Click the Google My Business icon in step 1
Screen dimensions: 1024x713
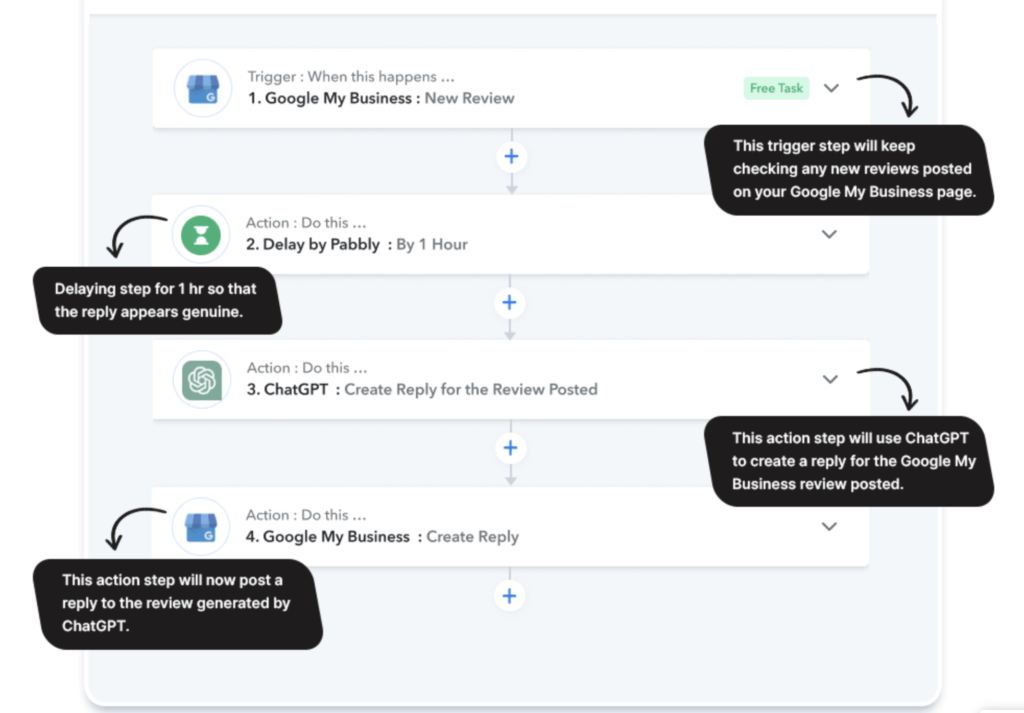click(202, 89)
